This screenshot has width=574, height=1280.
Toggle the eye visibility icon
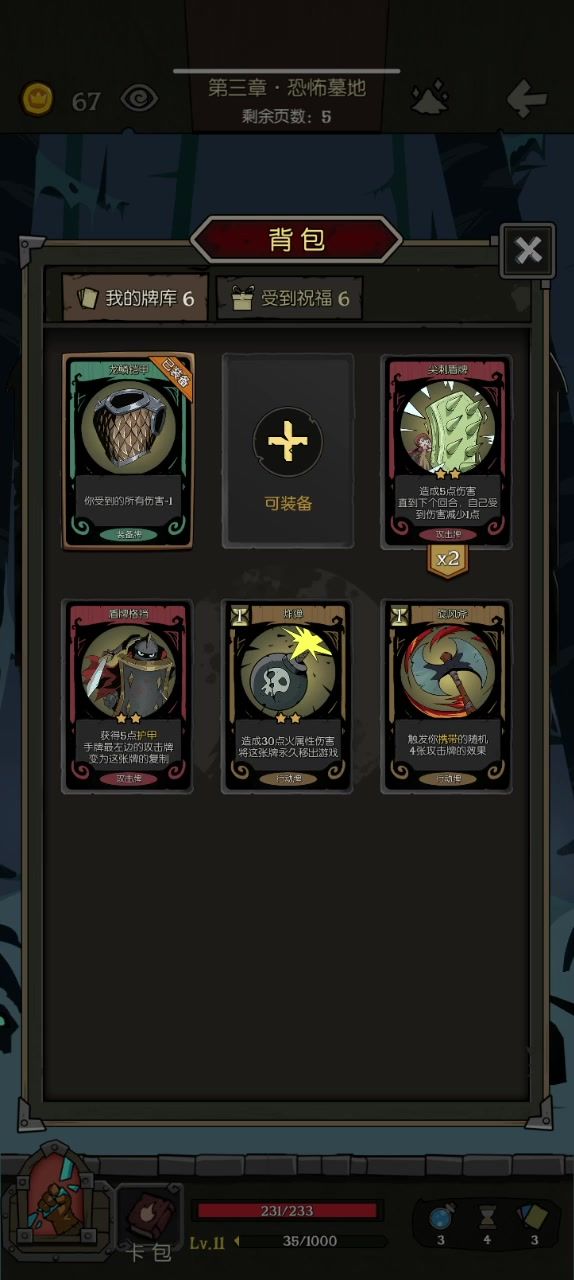[140, 99]
